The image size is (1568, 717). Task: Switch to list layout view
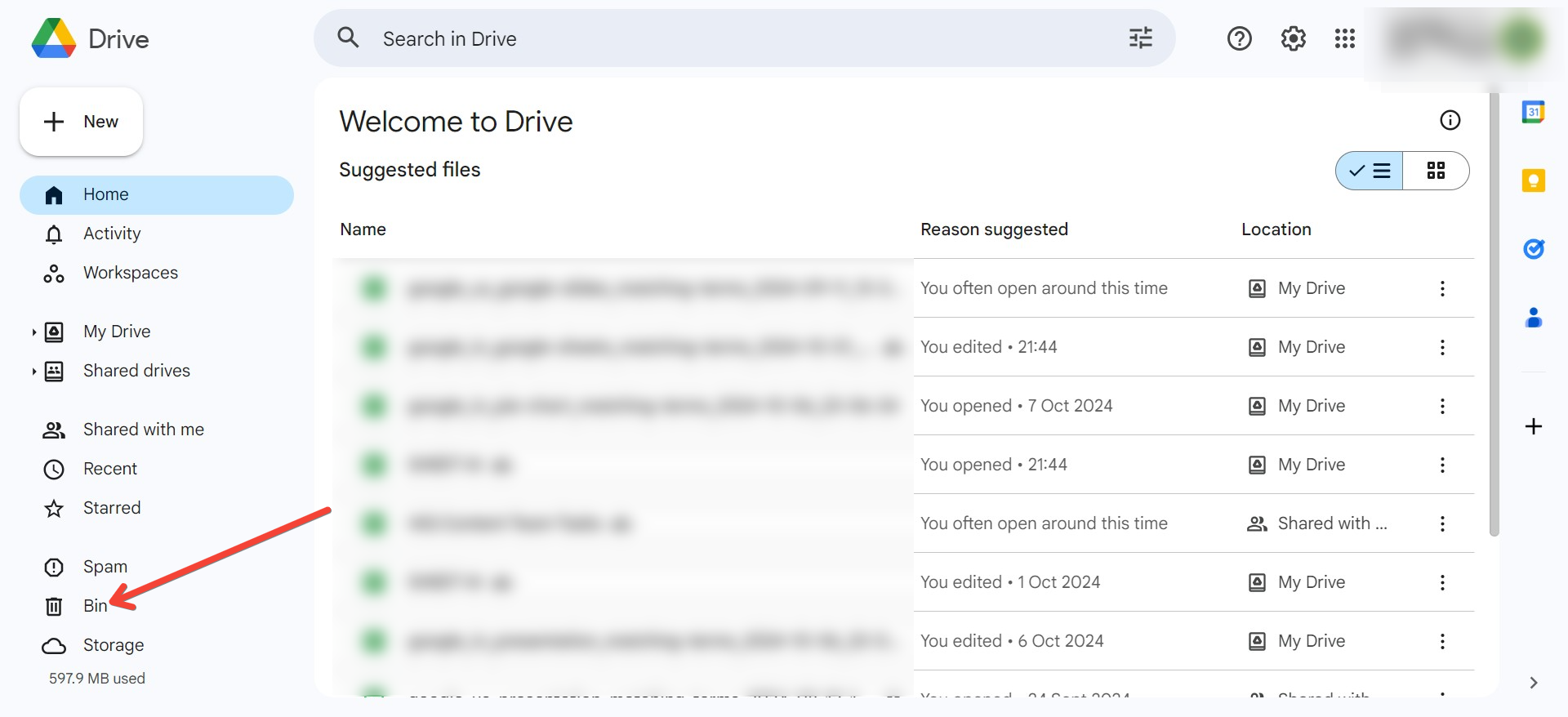pos(1370,171)
